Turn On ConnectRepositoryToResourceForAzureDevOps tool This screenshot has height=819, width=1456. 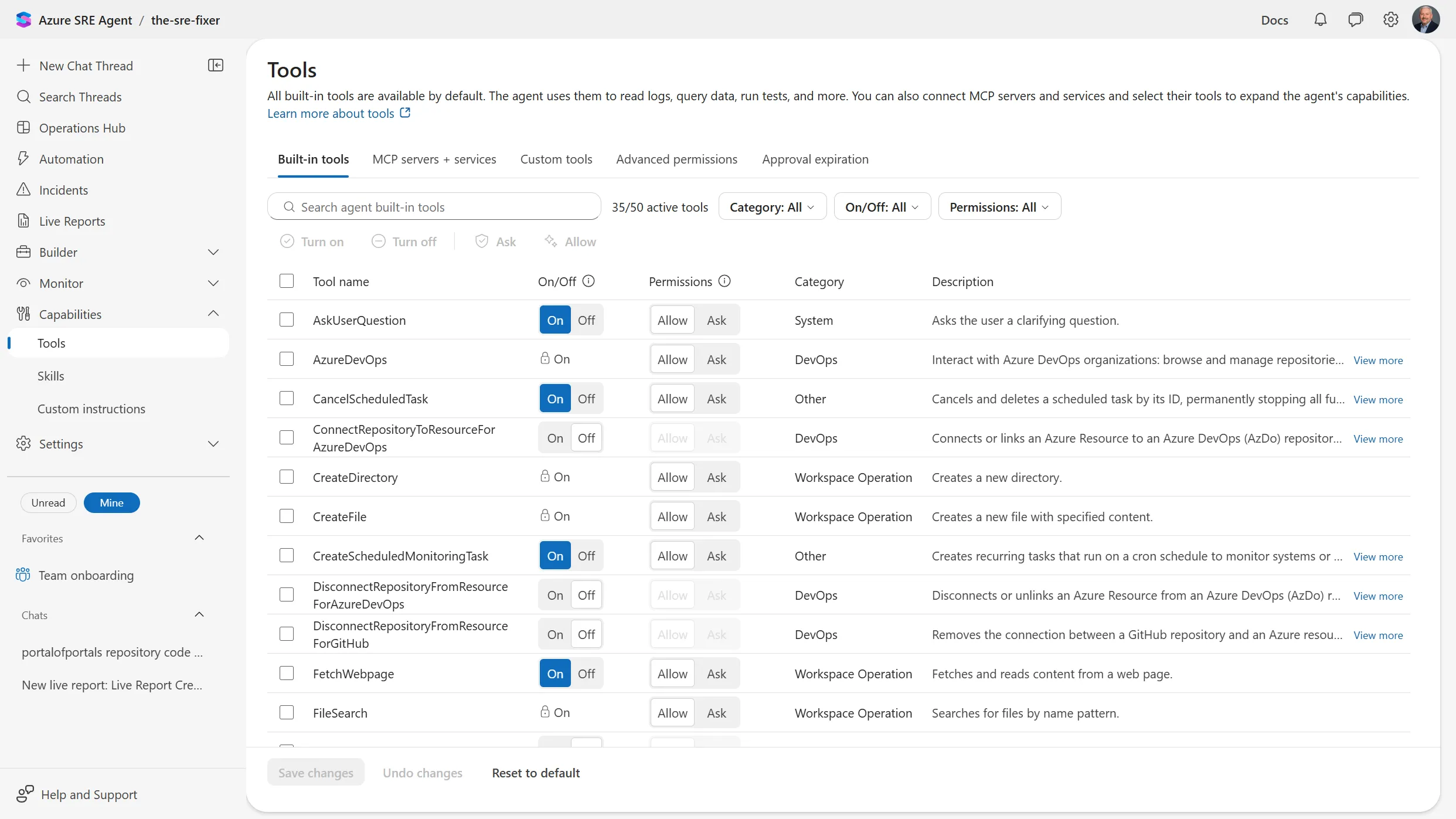[x=555, y=438]
